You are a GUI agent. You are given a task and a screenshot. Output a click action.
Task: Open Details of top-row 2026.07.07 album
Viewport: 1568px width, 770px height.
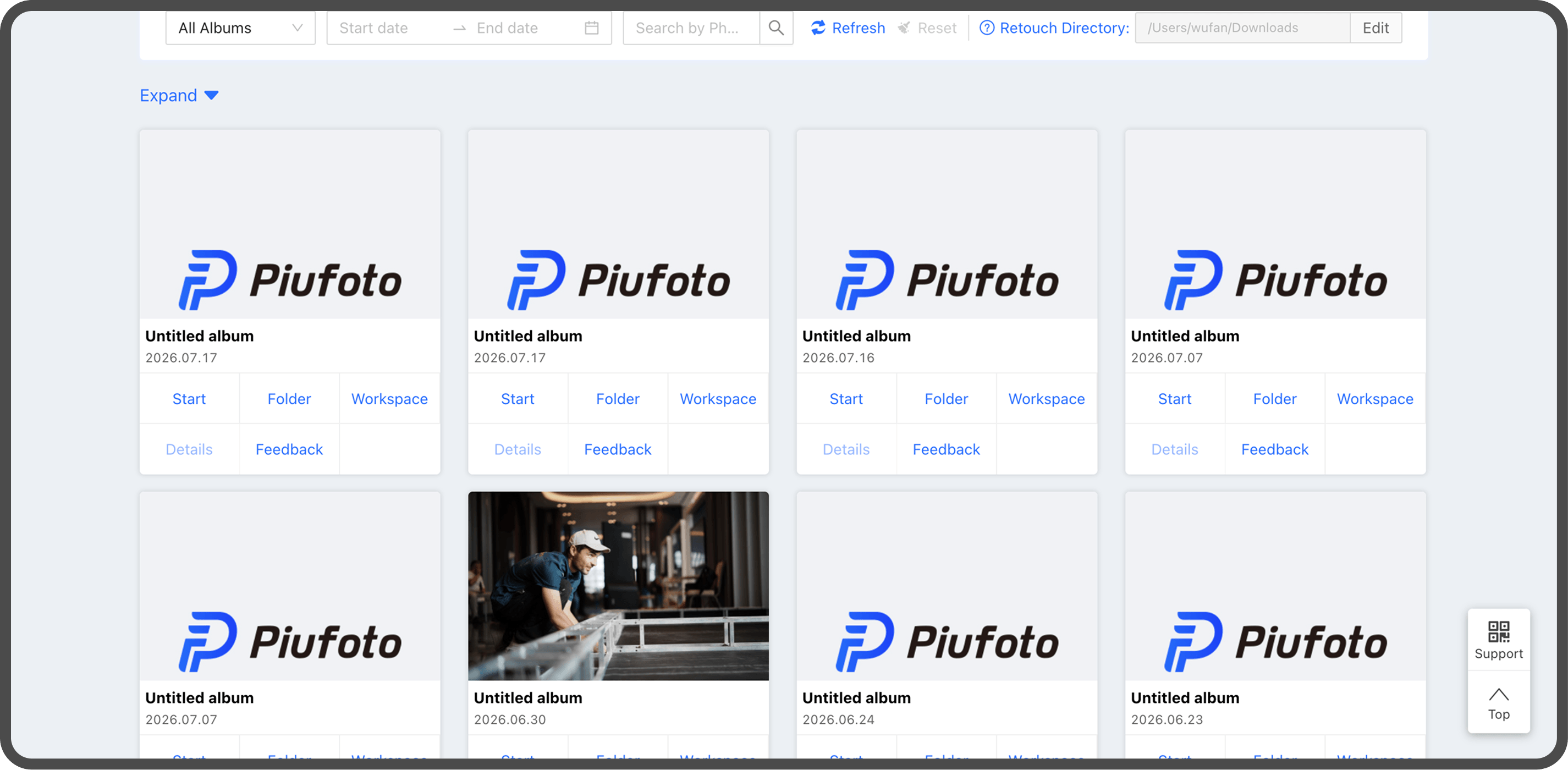[x=1175, y=449]
